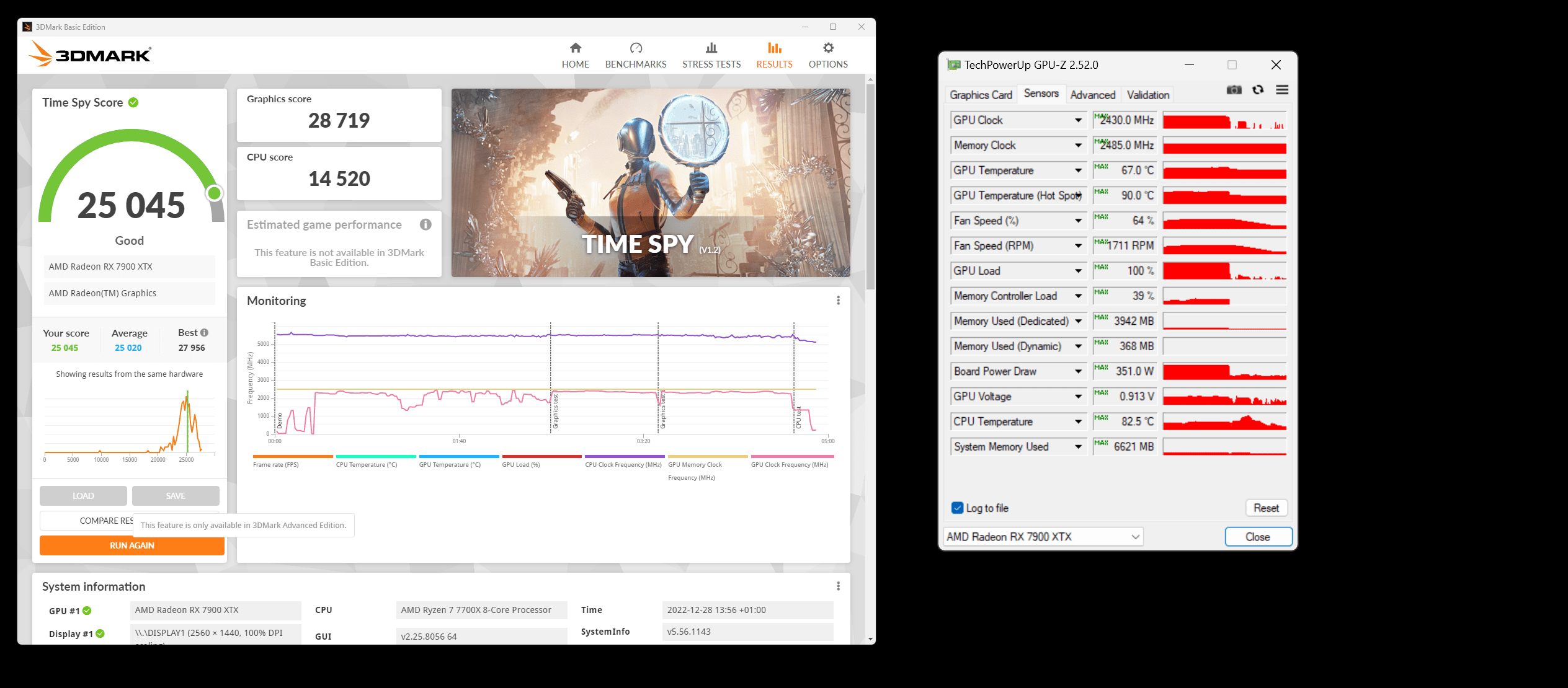Minimize the GPU-Z window
The height and width of the screenshot is (688, 1568).
[1189, 65]
